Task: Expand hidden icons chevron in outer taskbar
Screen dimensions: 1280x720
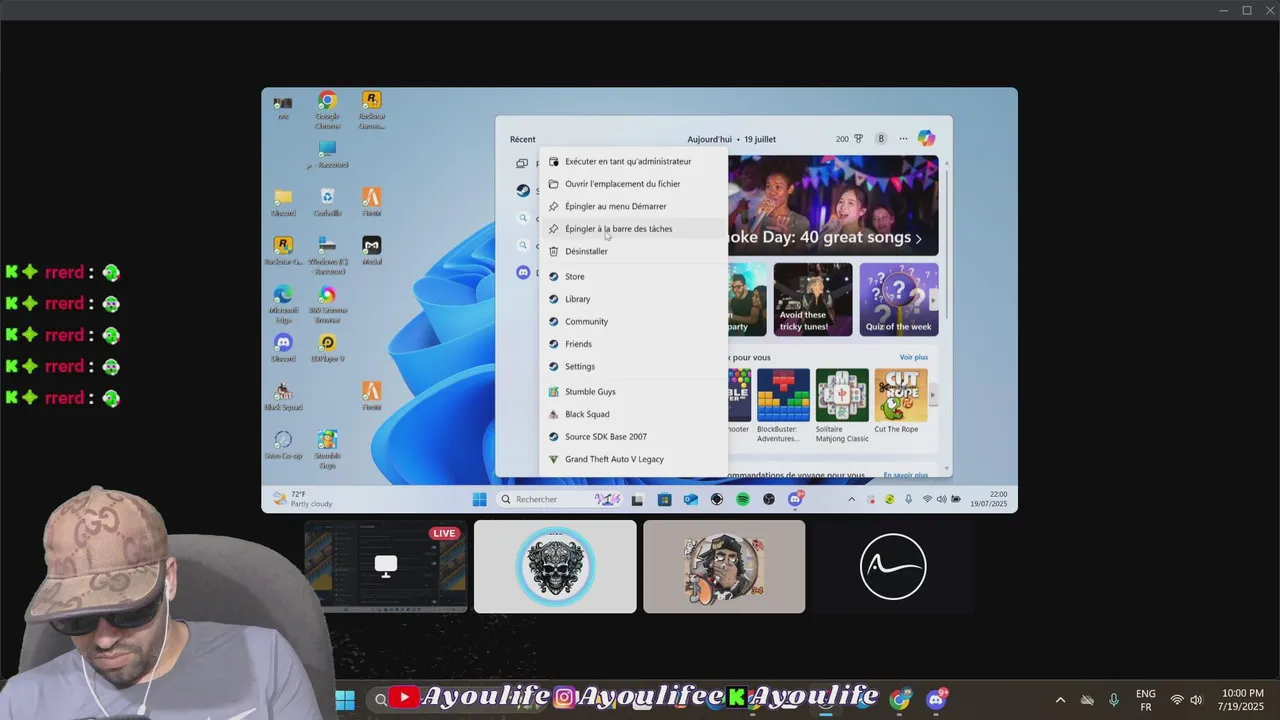Action: (x=1060, y=700)
